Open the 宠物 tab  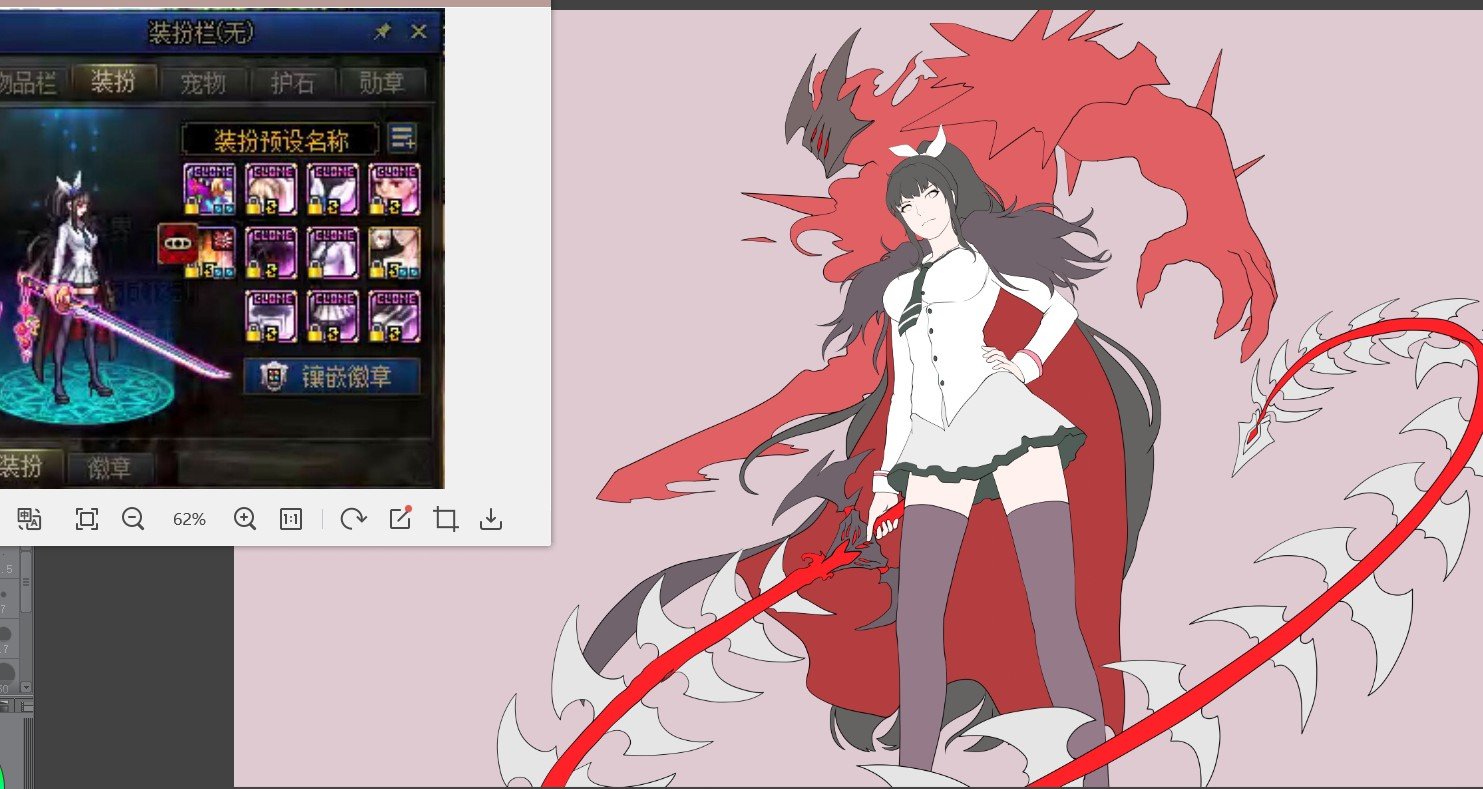pyautogui.click(x=203, y=82)
